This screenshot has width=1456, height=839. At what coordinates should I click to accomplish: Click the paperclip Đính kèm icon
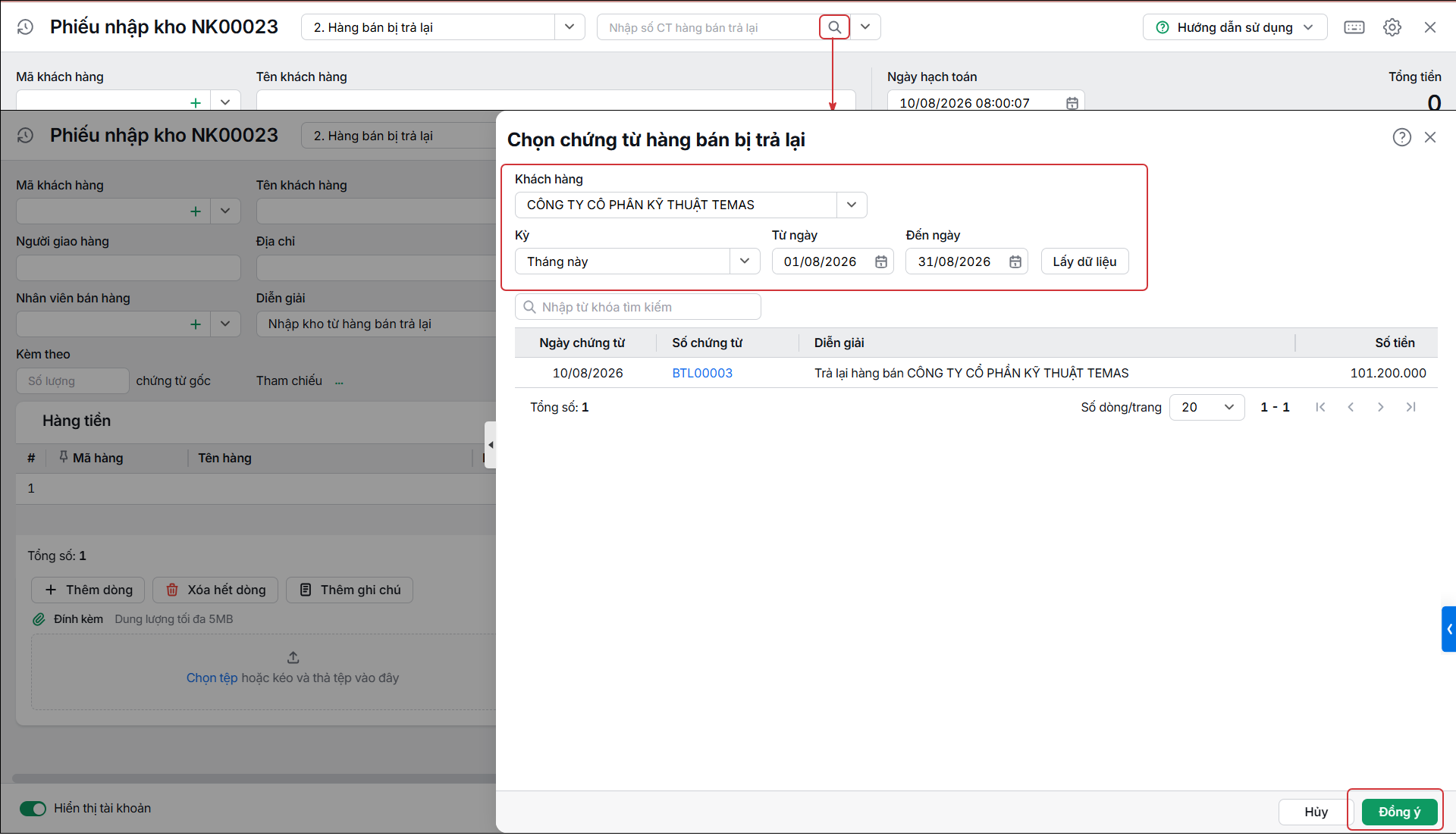(x=39, y=619)
